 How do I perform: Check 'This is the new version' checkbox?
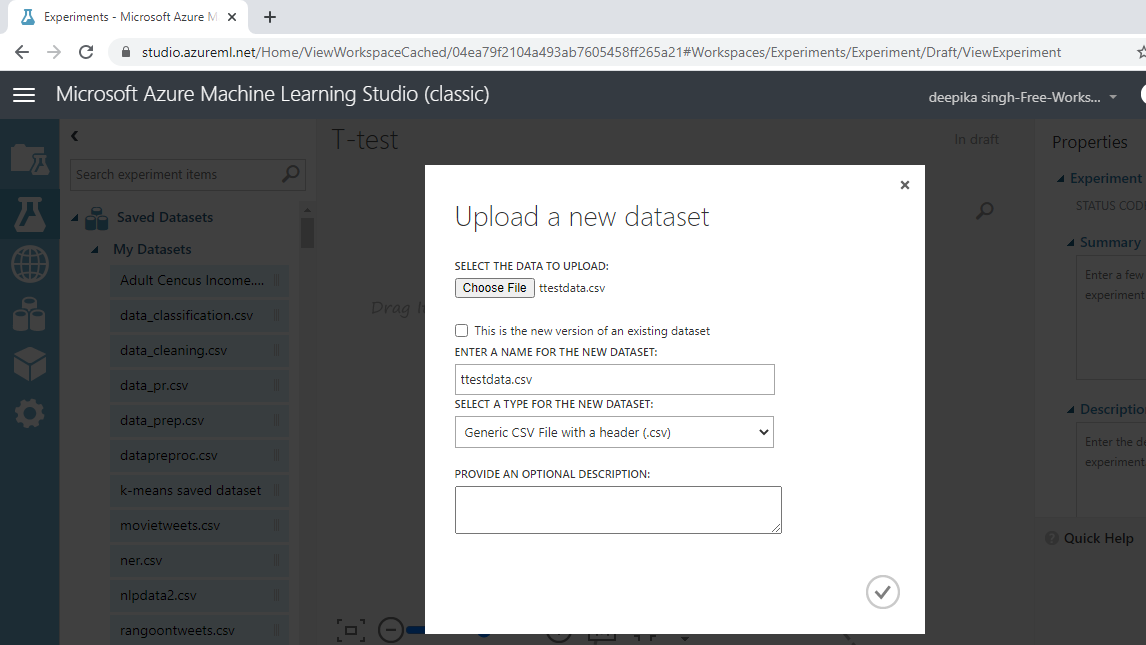[x=461, y=331]
